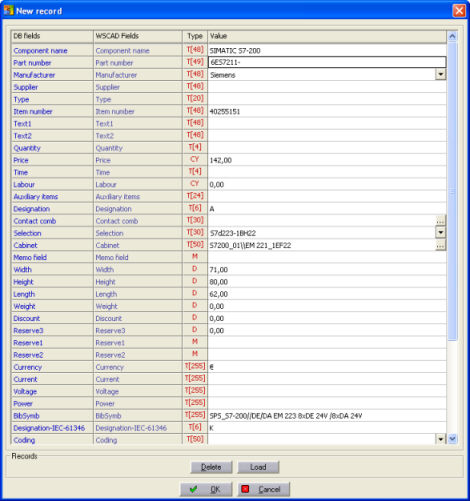The image size is (470, 501).
Task: Click the Price value cell
Action: [x=327, y=160]
